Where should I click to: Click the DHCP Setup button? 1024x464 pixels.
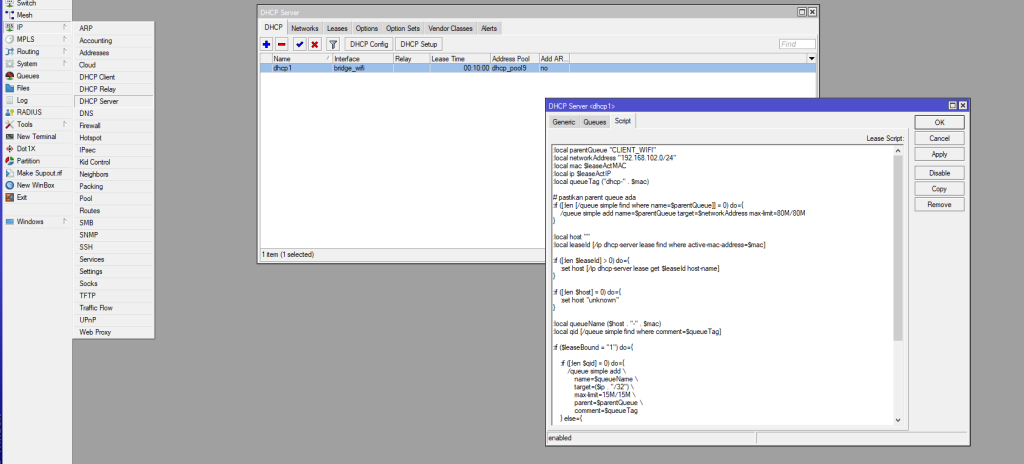click(x=419, y=44)
